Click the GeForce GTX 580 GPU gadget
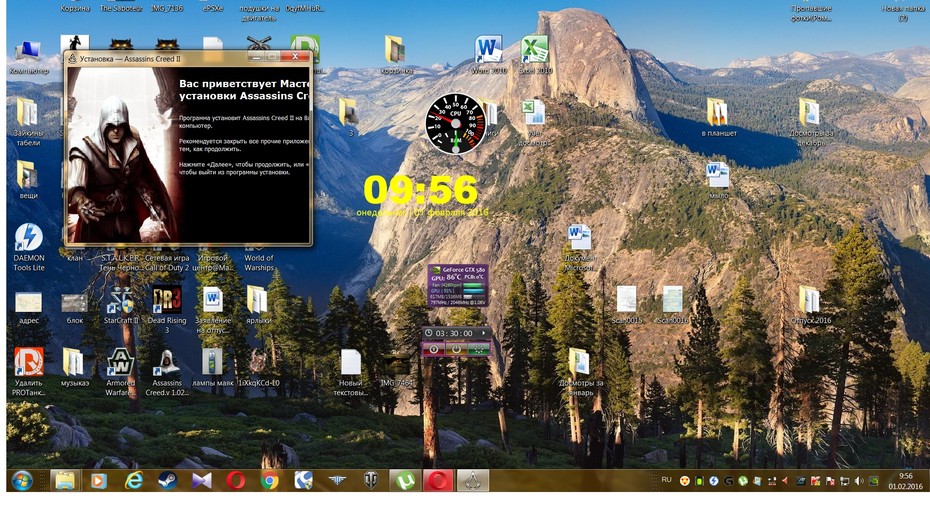 (x=458, y=285)
